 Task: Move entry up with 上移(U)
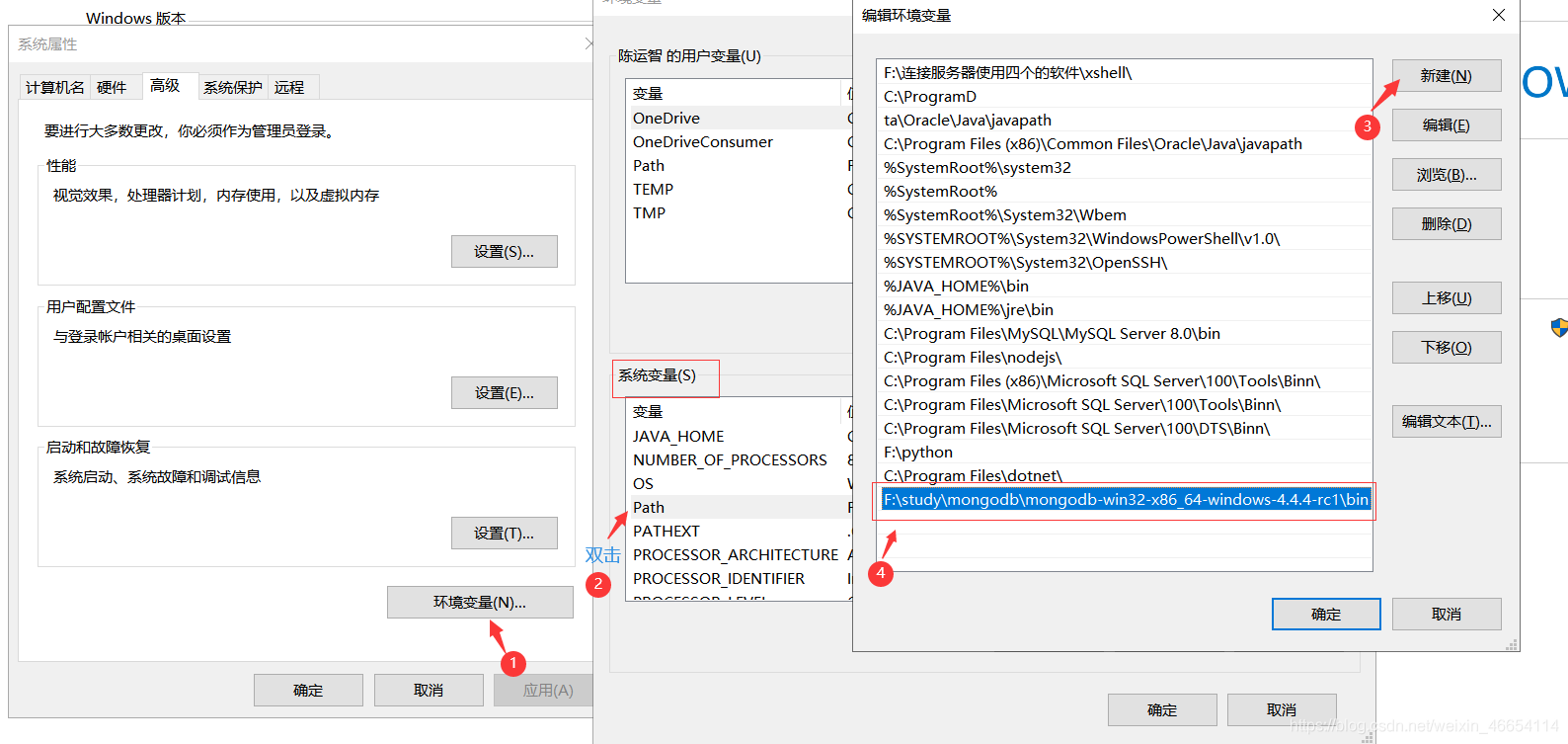pyautogui.click(x=1447, y=298)
